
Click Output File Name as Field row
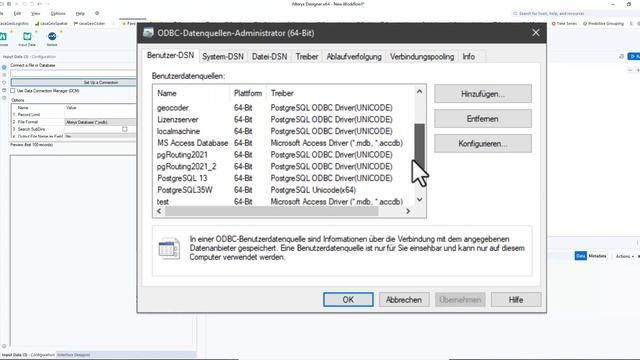(73, 136)
